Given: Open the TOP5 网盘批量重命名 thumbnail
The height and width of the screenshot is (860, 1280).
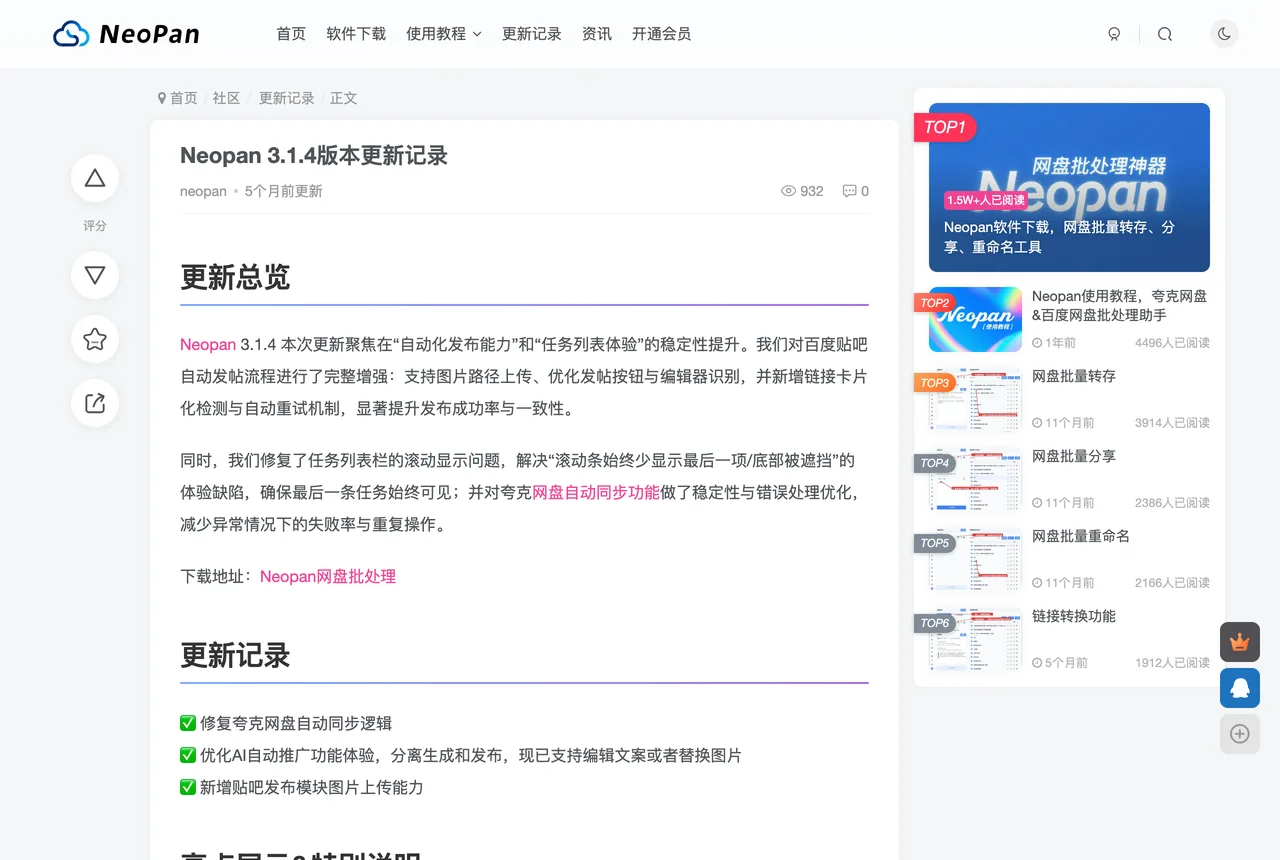Looking at the screenshot, I should click(975, 560).
